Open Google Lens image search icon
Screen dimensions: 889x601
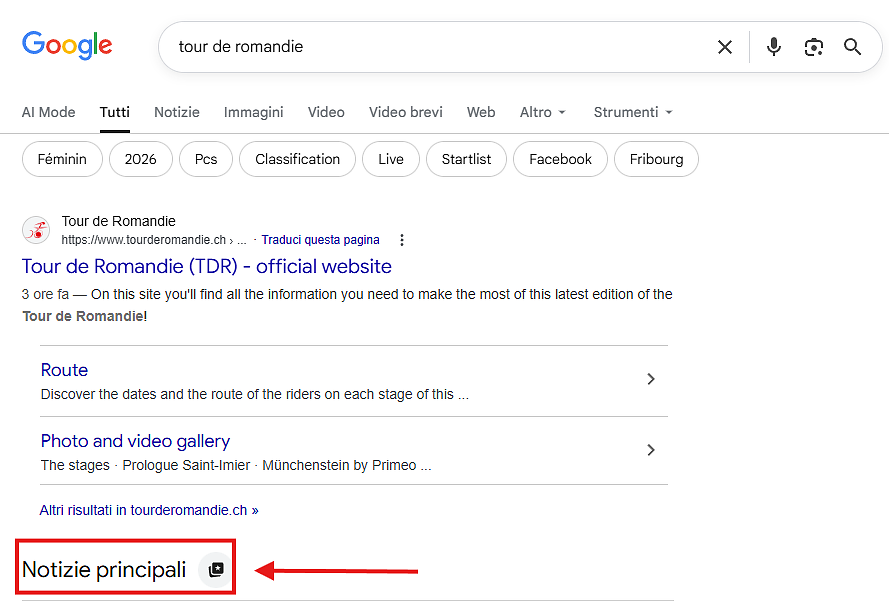pyautogui.click(x=814, y=47)
